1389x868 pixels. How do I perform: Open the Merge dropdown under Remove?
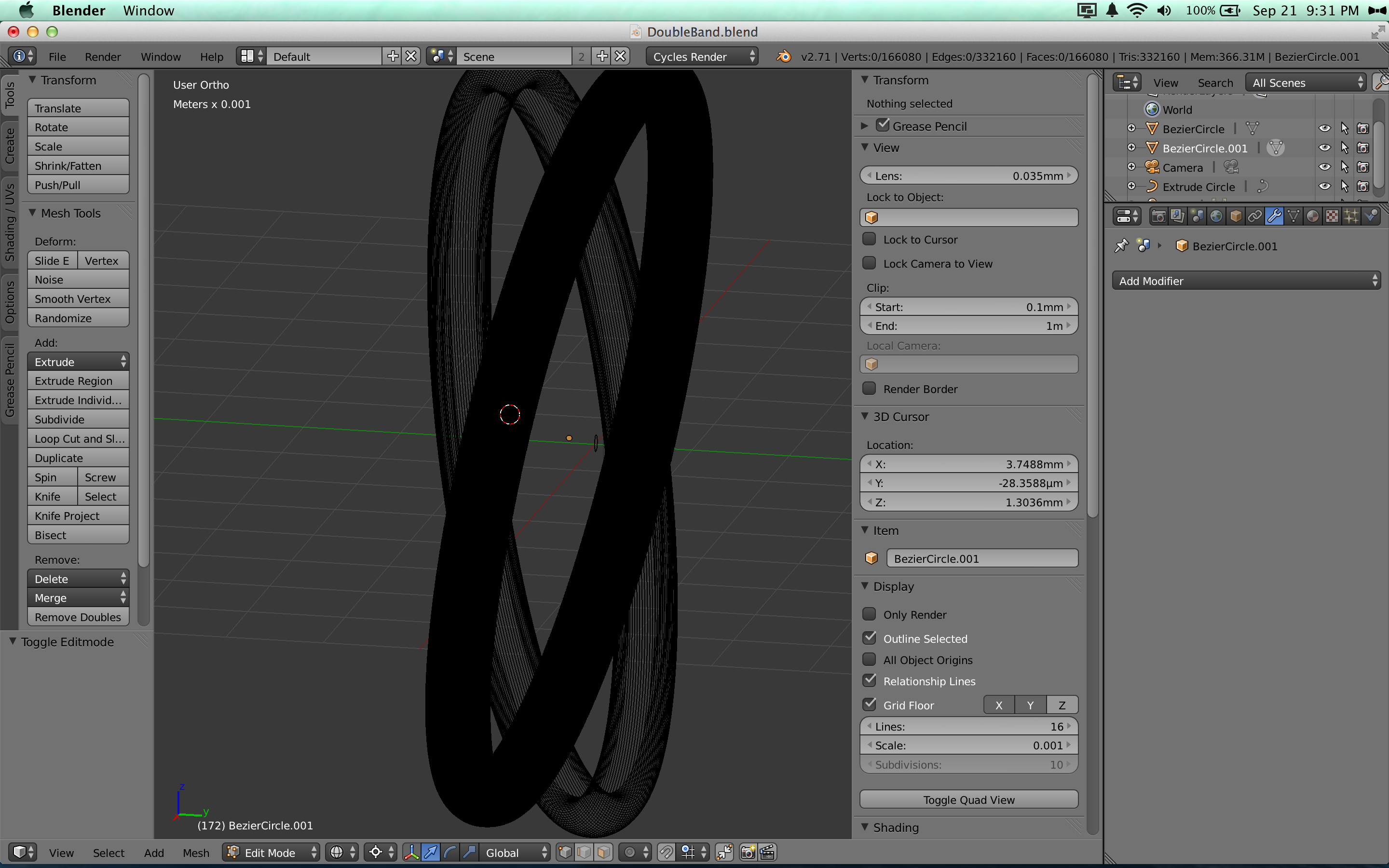[78, 597]
